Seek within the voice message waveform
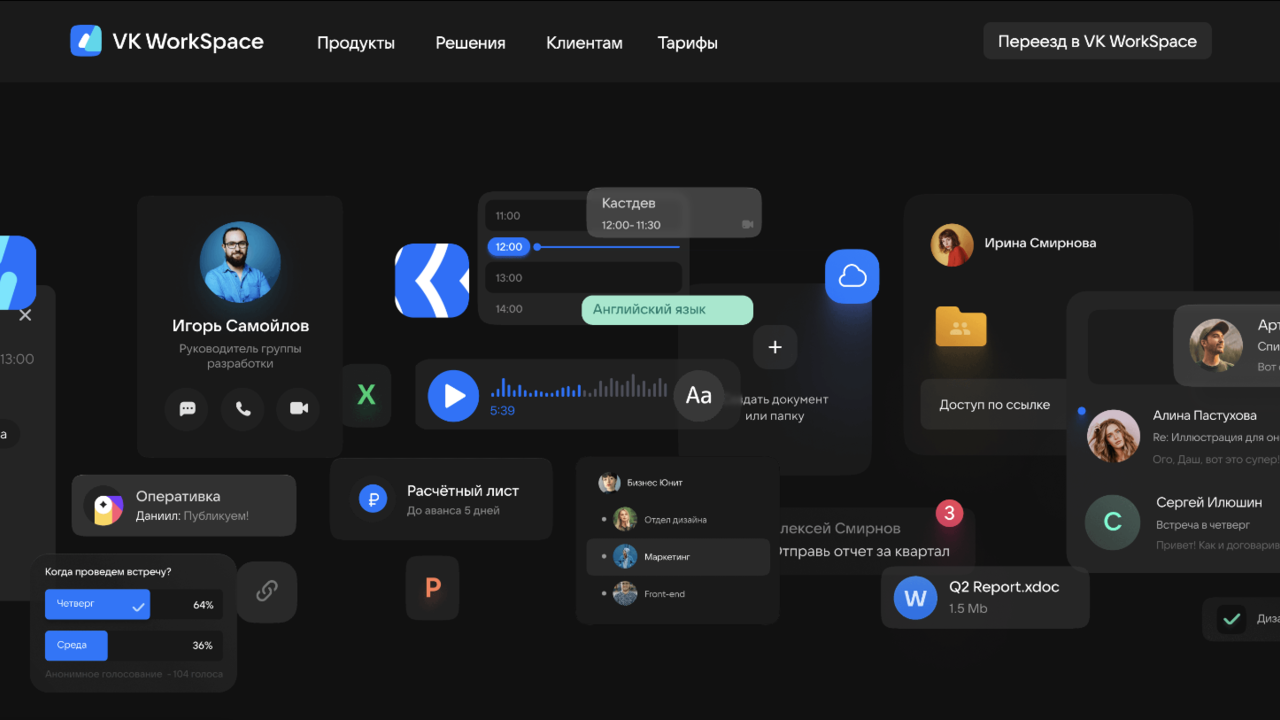The width and height of the screenshot is (1280, 720). (x=578, y=388)
